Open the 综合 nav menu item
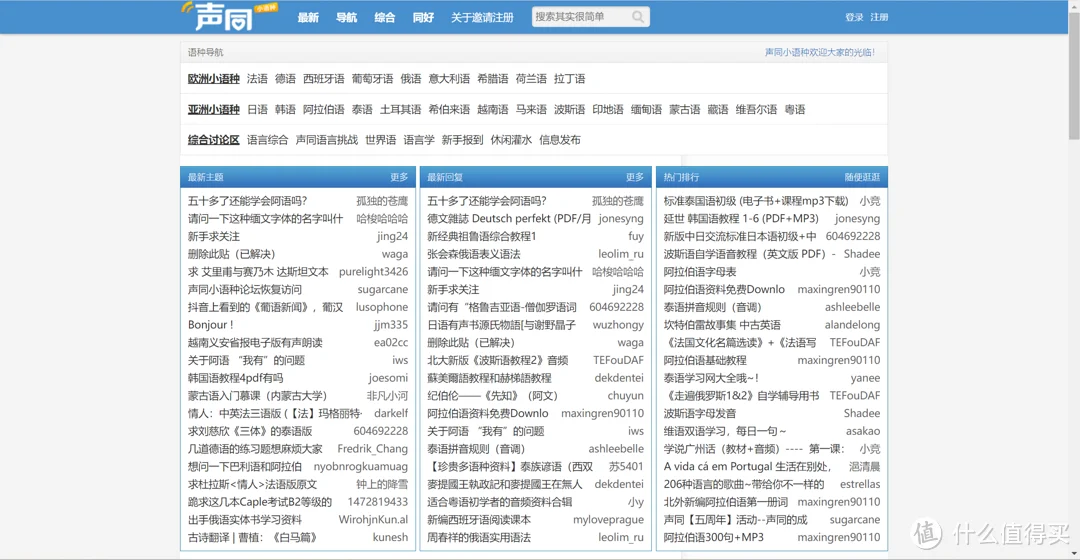This screenshot has width=1080, height=560. click(x=385, y=17)
